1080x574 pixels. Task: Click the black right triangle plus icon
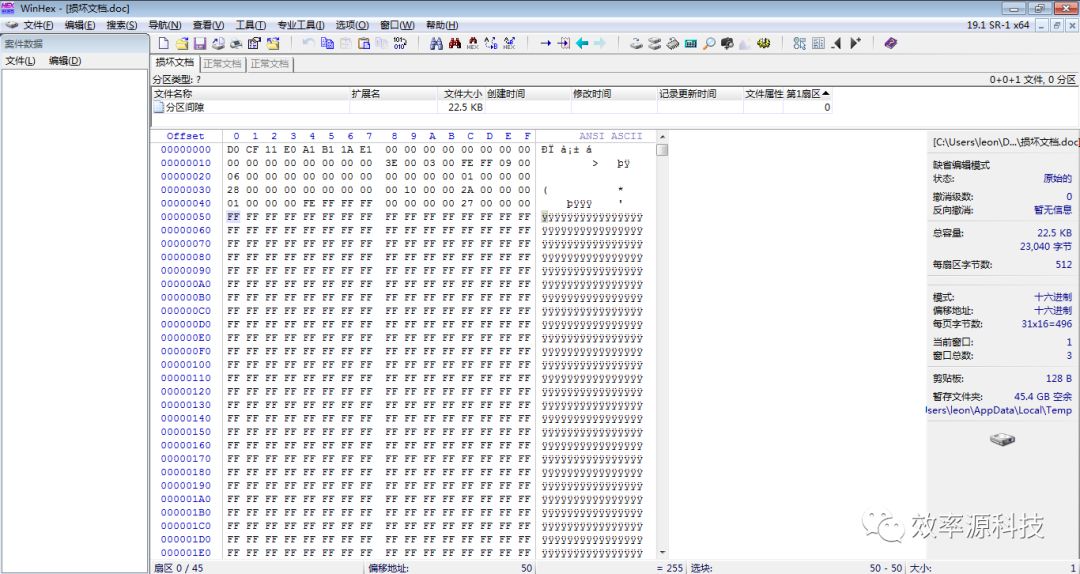(x=855, y=43)
